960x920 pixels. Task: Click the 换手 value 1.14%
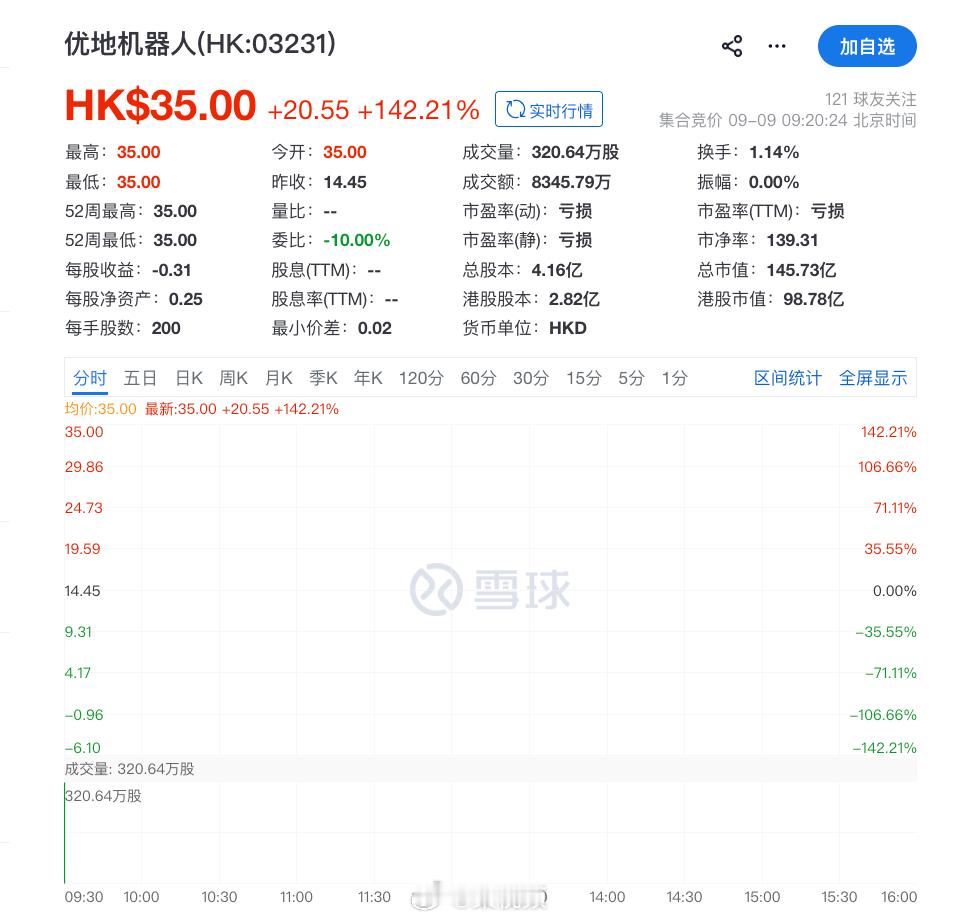pos(774,152)
